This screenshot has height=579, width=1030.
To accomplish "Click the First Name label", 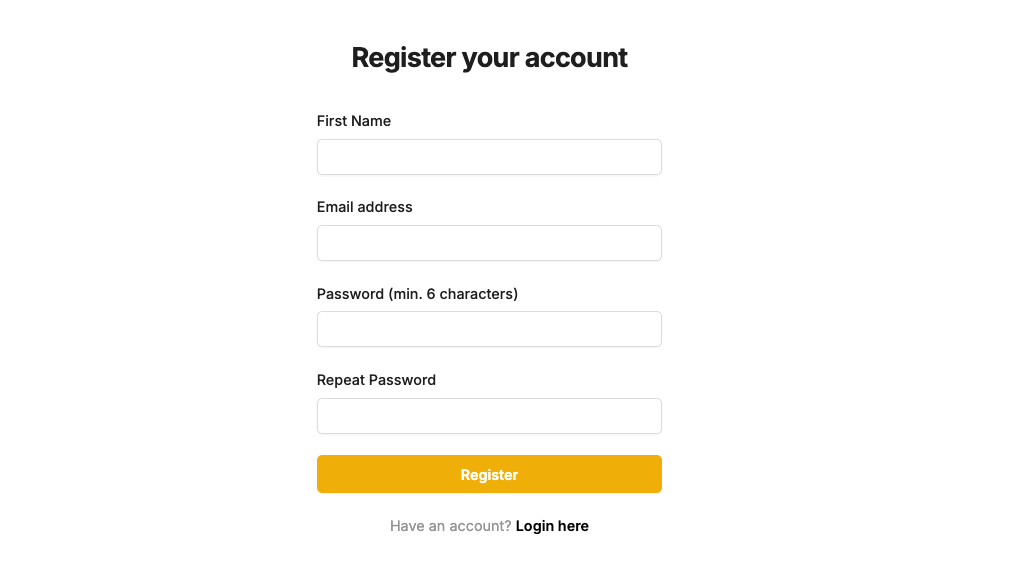I will pos(354,121).
